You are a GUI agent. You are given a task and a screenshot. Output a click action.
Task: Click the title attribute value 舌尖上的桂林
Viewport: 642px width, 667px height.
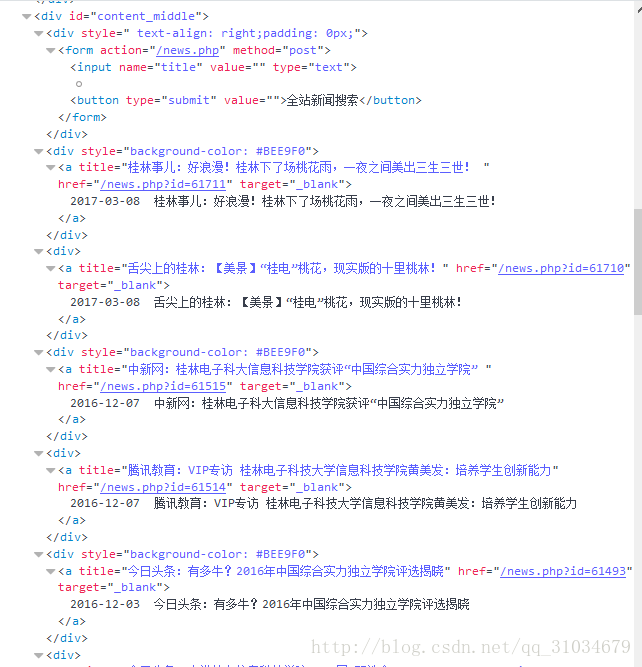tap(282, 268)
